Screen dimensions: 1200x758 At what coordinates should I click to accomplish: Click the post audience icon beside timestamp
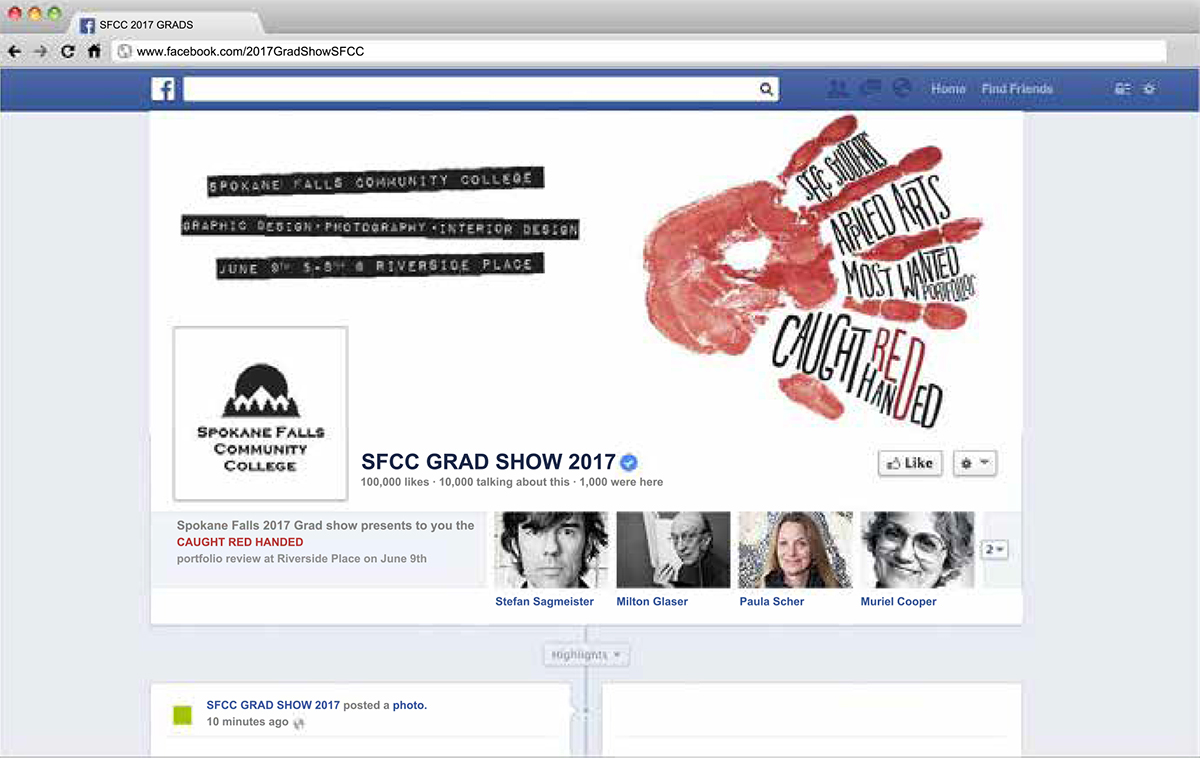point(298,723)
